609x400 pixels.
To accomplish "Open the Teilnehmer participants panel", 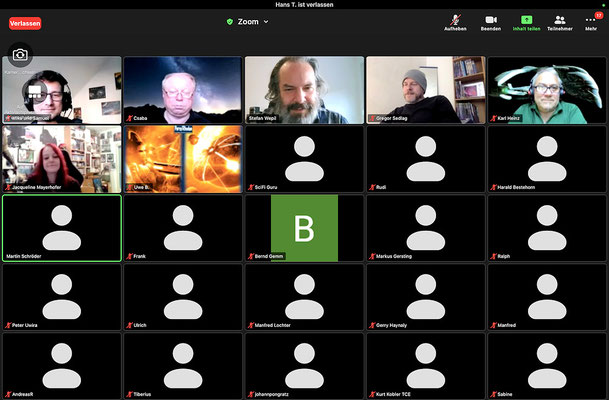I will (x=560, y=19).
